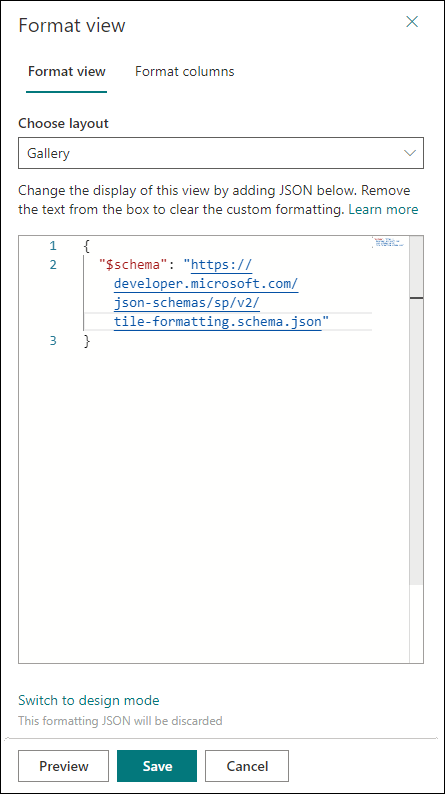Click the developer.microsoft.com/ URL segment
445x794 pixels.
click(206, 284)
